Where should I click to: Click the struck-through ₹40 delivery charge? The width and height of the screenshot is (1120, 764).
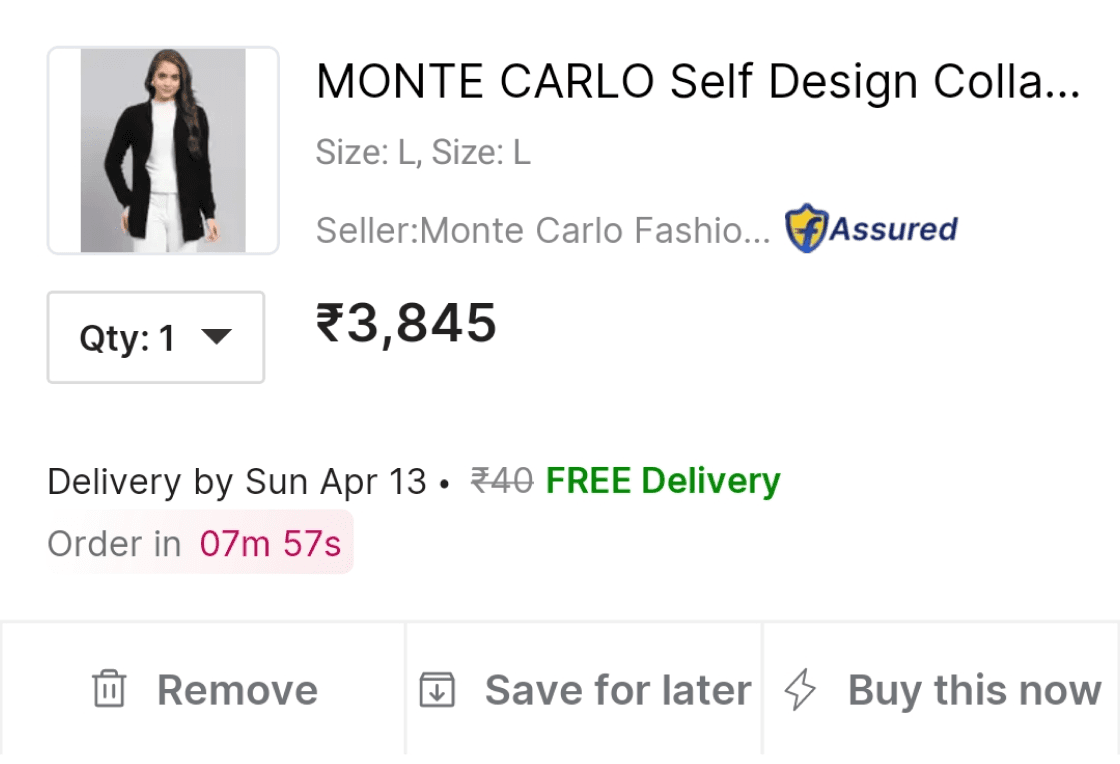click(502, 481)
